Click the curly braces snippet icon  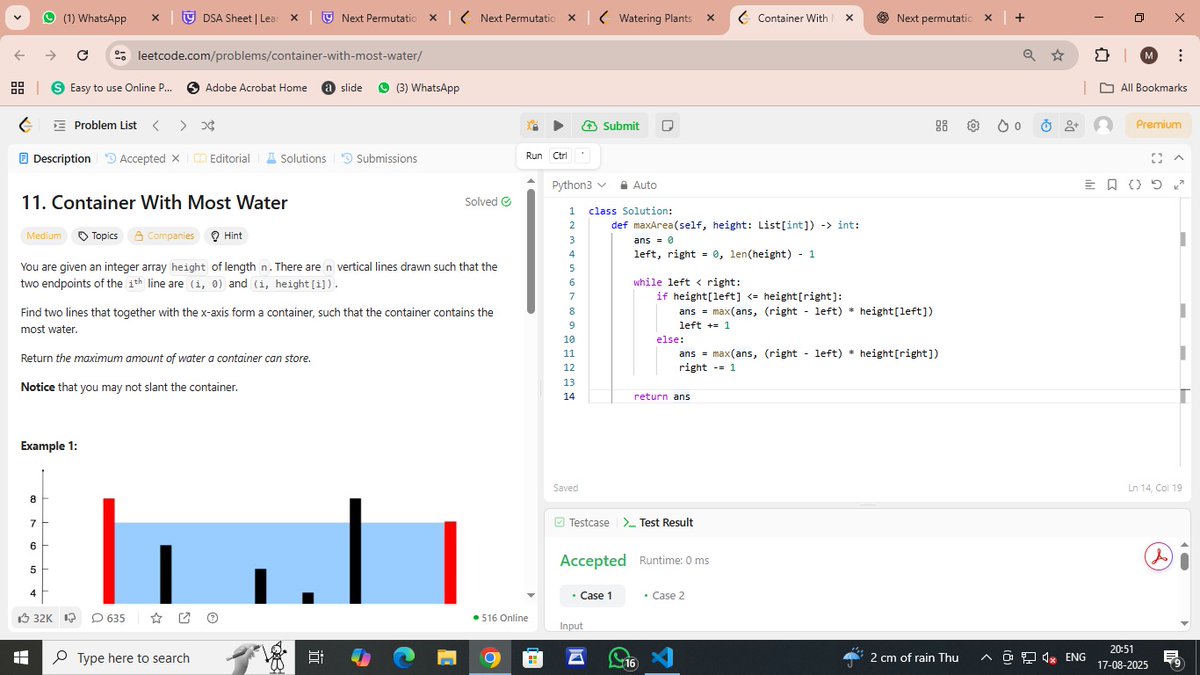[1134, 185]
